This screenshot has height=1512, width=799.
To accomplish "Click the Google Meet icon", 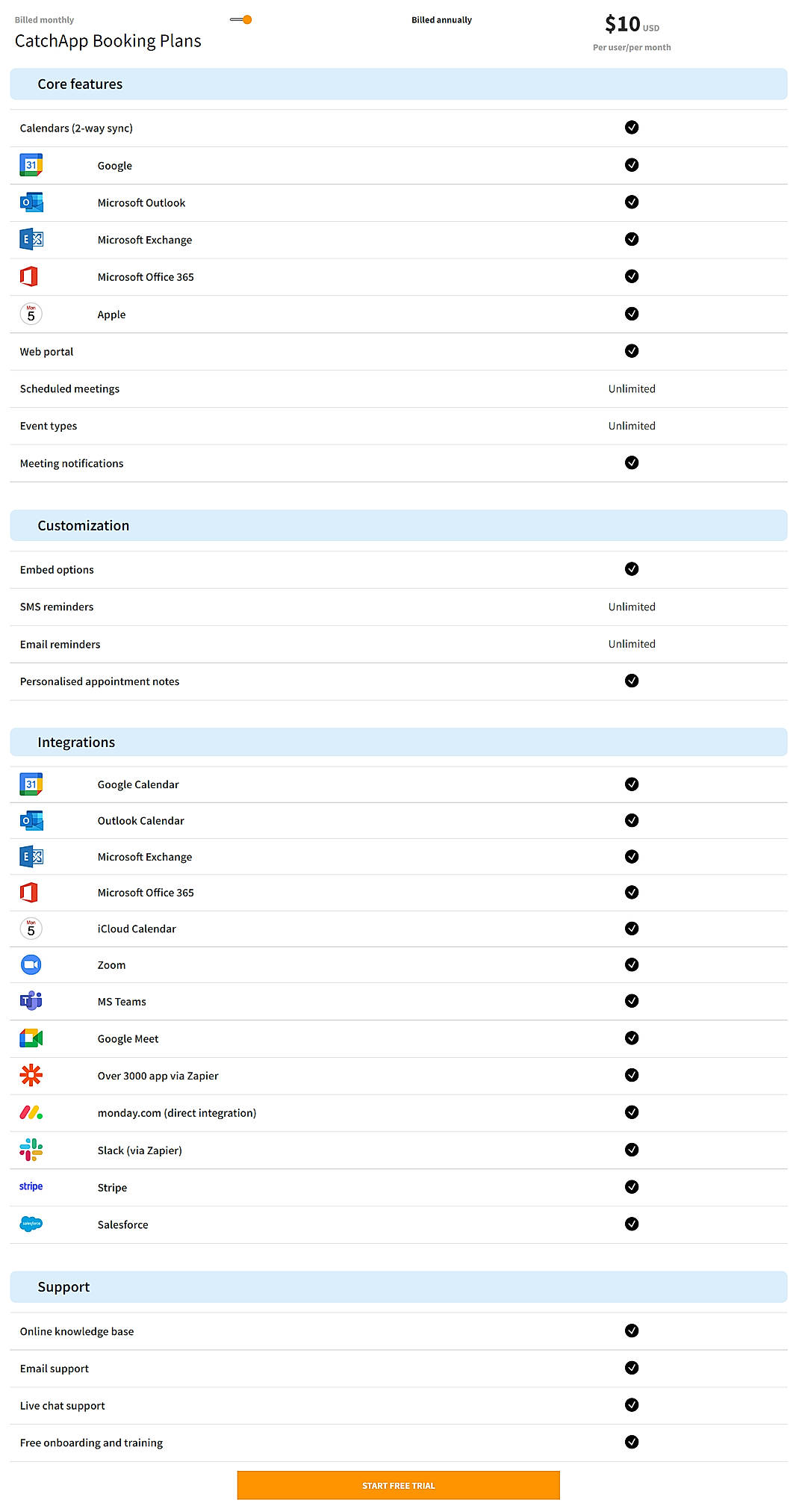I will (31, 1038).
